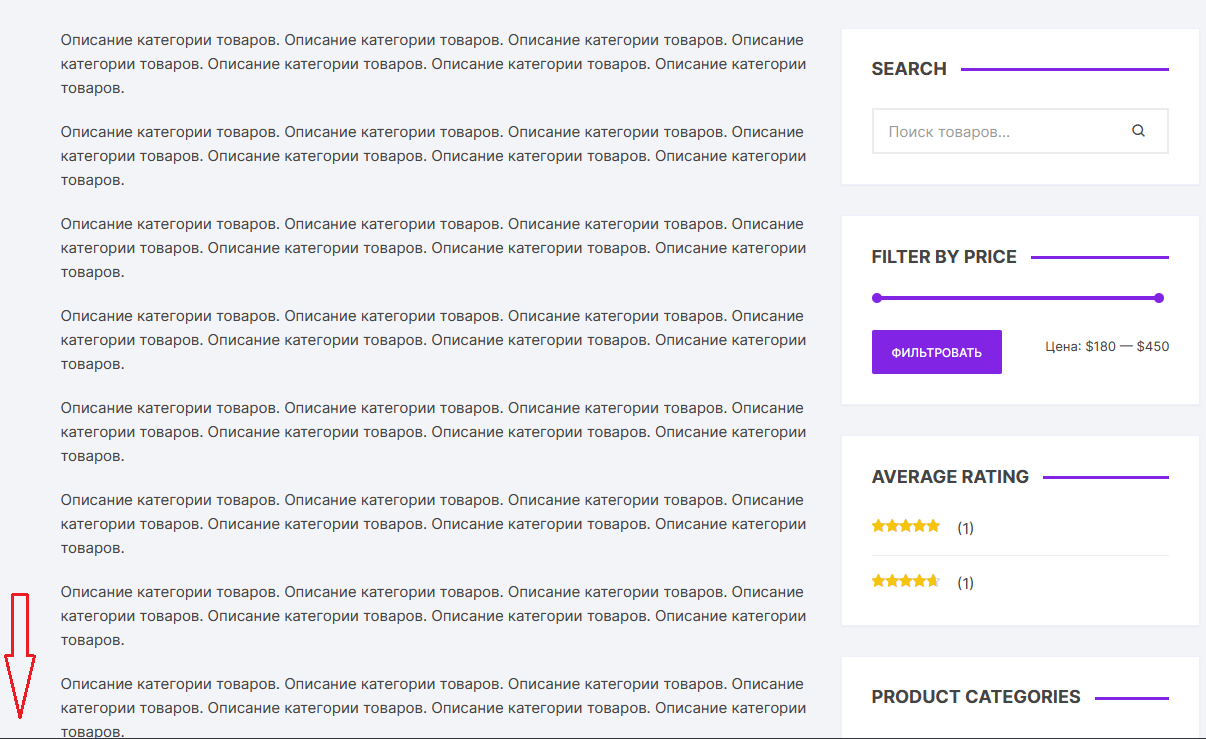
Task: Select the four-and-a-half star rating filter
Action: coord(906,581)
